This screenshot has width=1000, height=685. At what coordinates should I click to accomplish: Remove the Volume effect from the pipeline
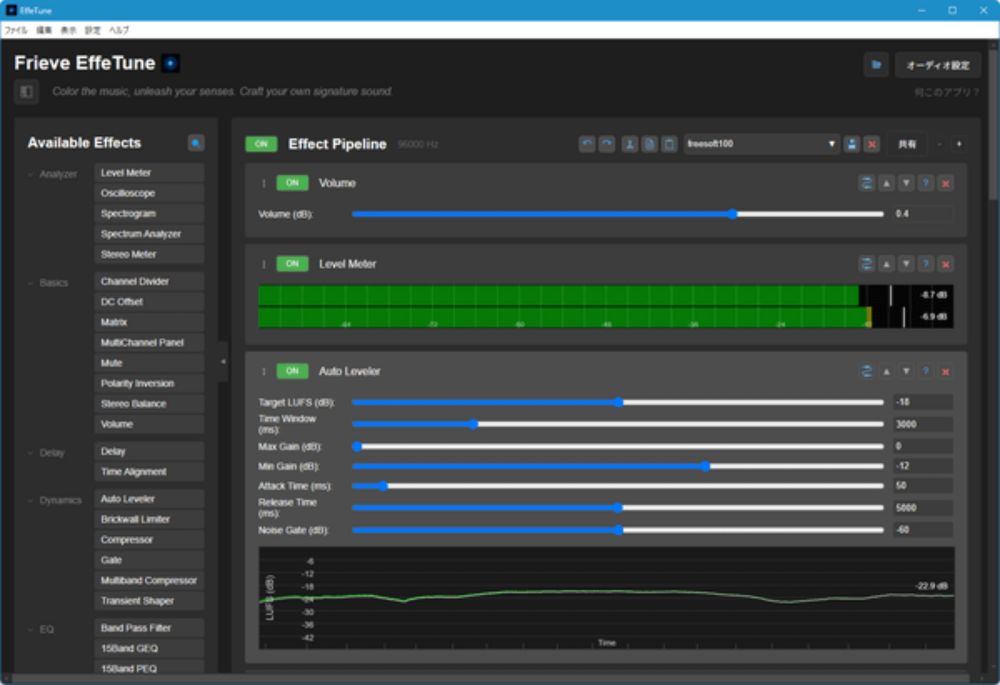[946, 183]
